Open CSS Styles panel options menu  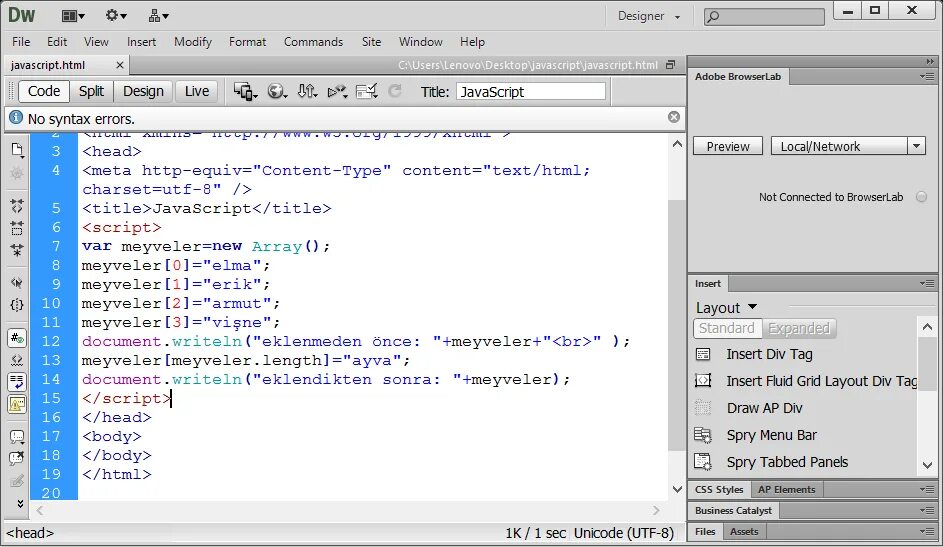(x=927, y=490)
